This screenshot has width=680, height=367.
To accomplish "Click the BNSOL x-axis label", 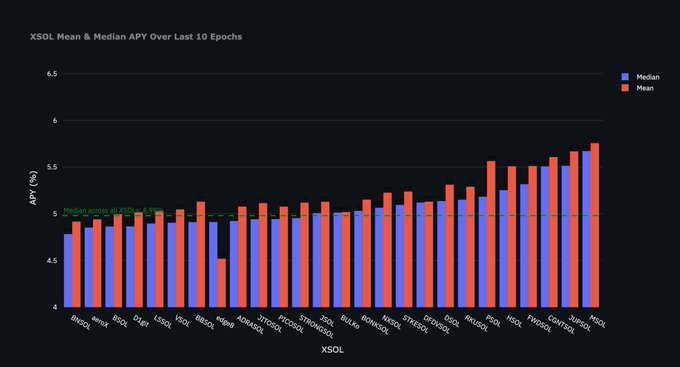I will pyautogui.click(x=81, y=322).
